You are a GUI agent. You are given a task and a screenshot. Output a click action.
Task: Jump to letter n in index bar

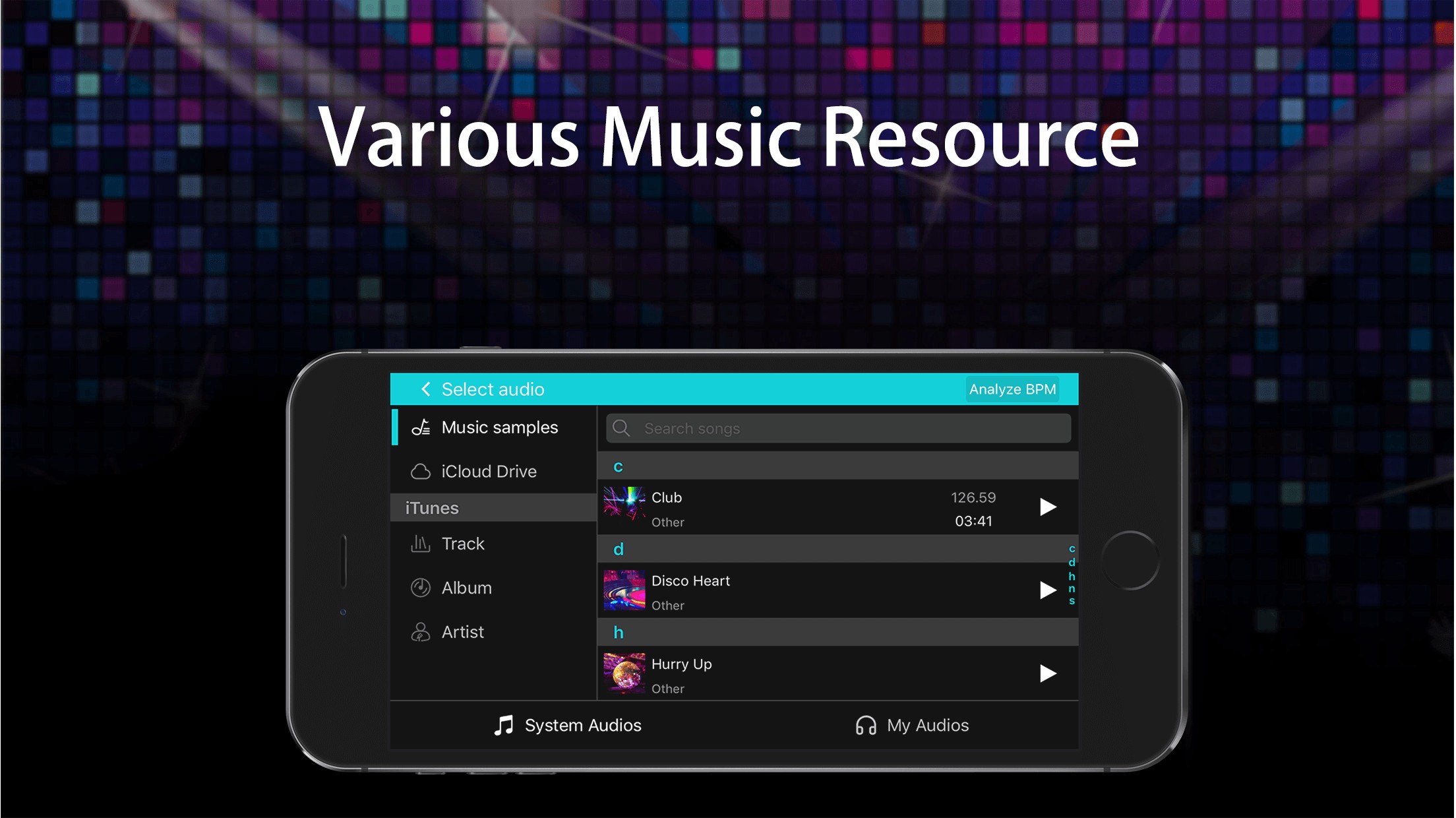pos(1072,588)
